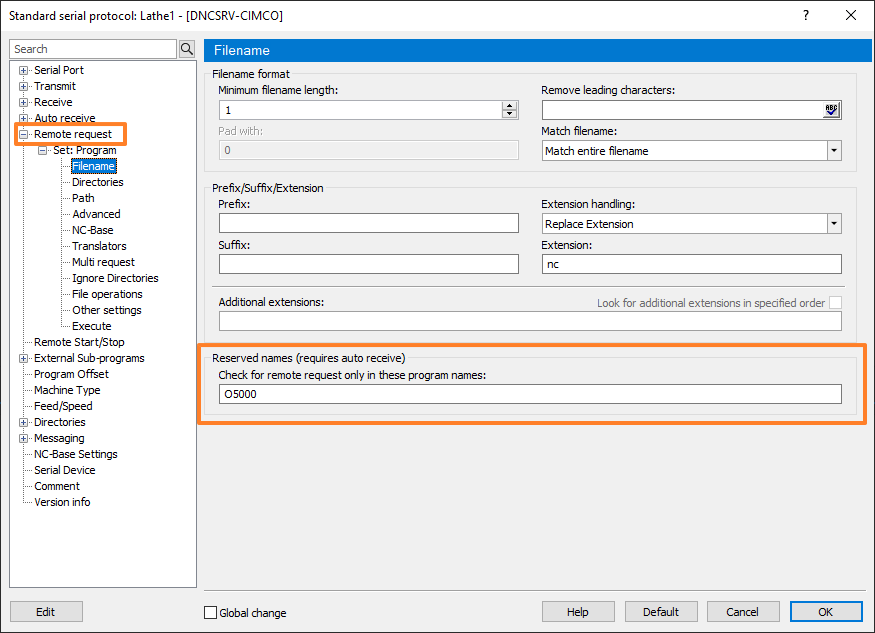
Task: Click the Additional extensions field
Action: (530, 321)
